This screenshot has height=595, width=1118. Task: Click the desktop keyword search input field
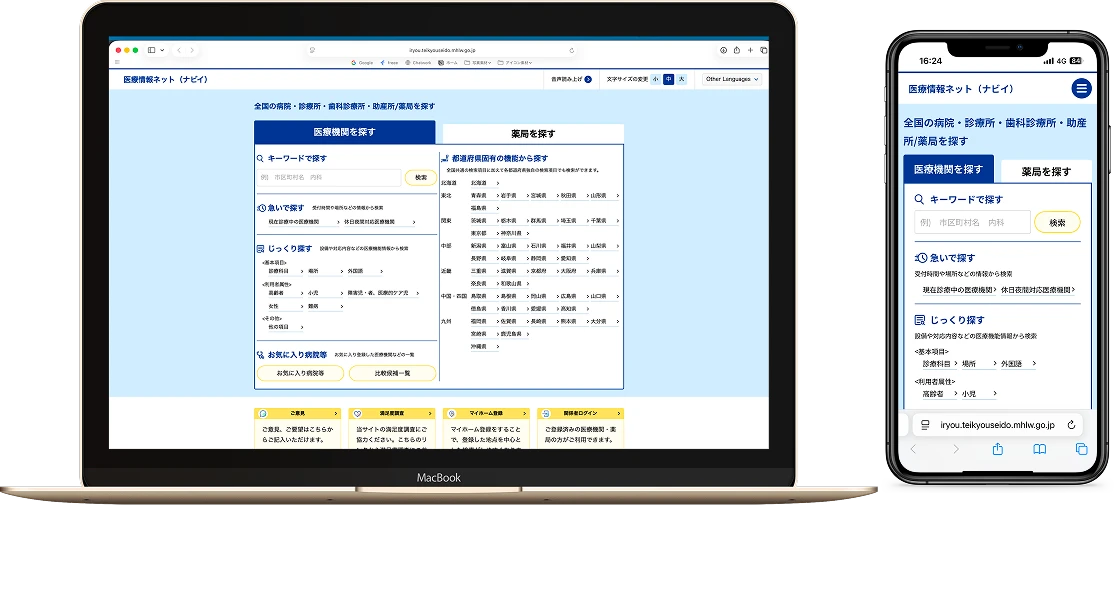pyautogui.click(x=329, y=177)
